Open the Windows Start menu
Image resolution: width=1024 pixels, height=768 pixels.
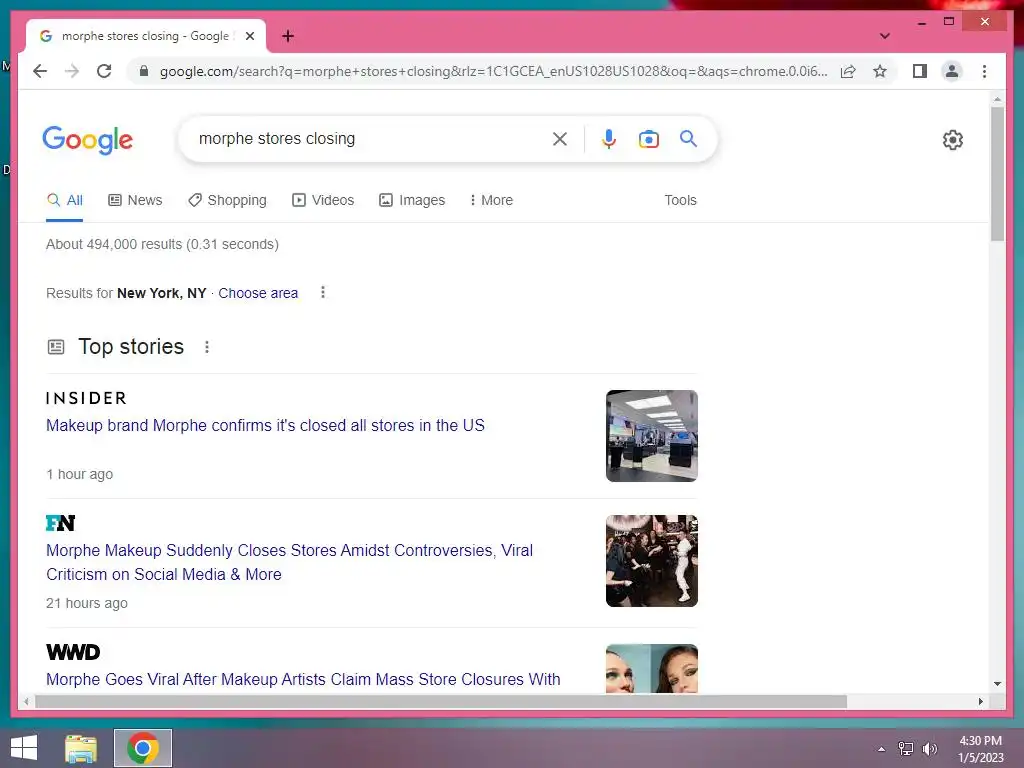(24, 748)
